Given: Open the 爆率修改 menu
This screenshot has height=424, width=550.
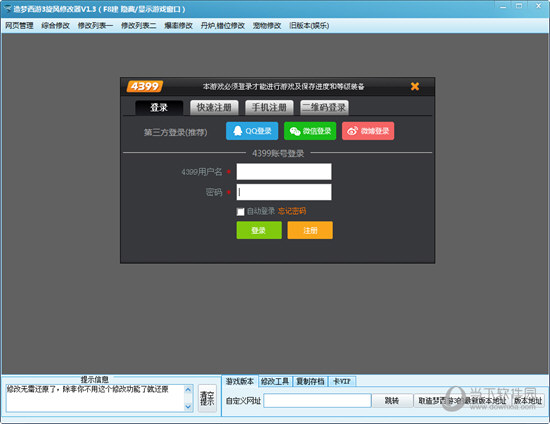Looking at the screenshot, I should tap(179, 26).
